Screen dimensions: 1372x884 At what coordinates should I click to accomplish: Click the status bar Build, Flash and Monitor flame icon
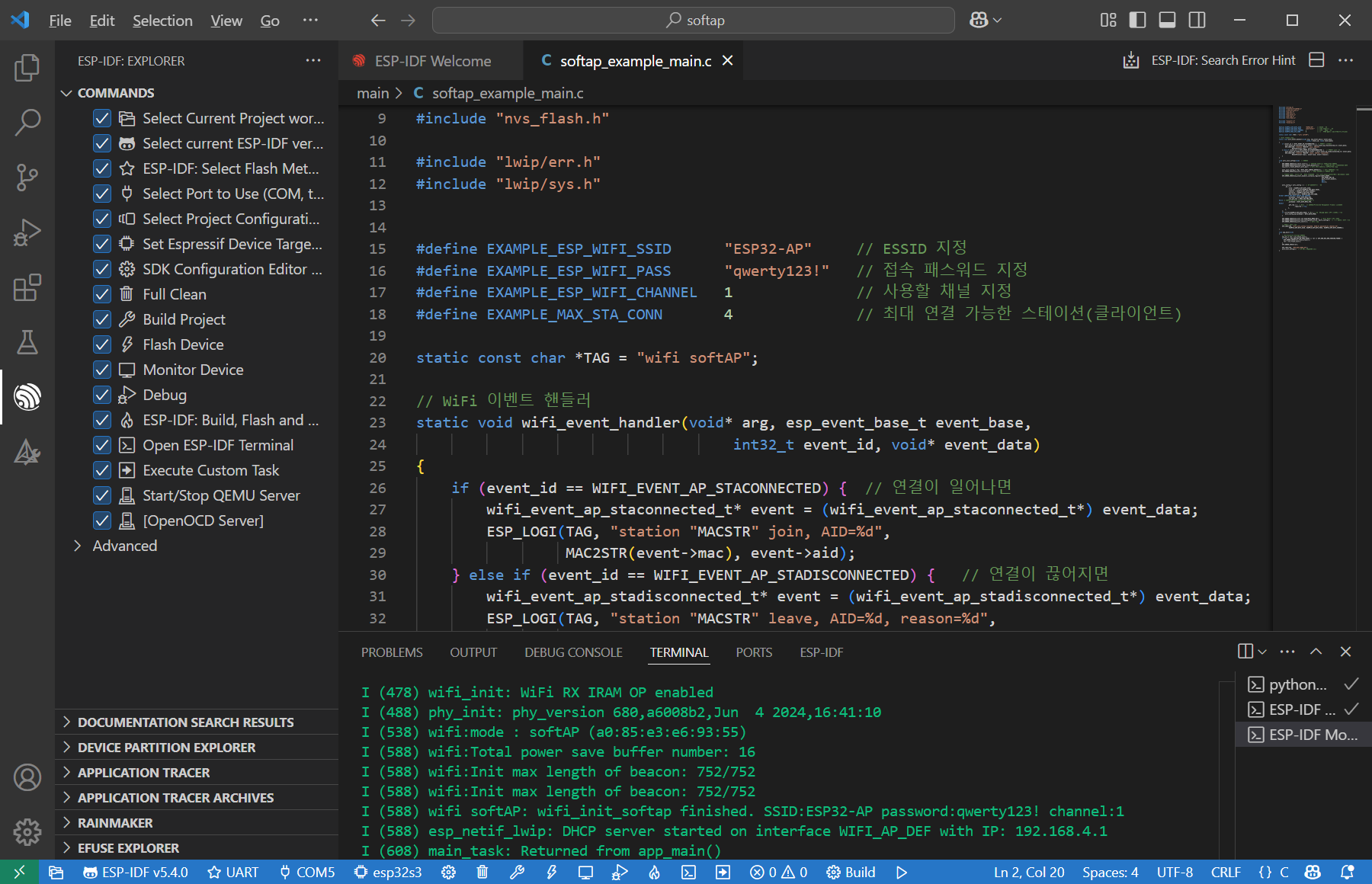click(654, 873)
